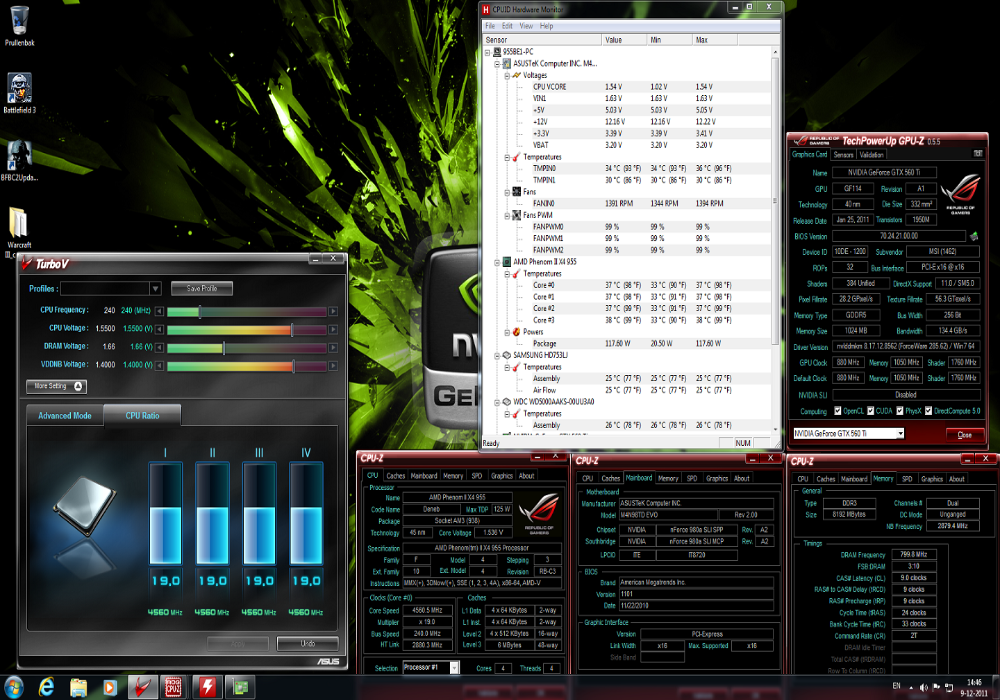Switch to the Validation tab in GPU-Z
Image resolution: width=1000 pixels, height=700 pixels.
(x=871, y=155)
